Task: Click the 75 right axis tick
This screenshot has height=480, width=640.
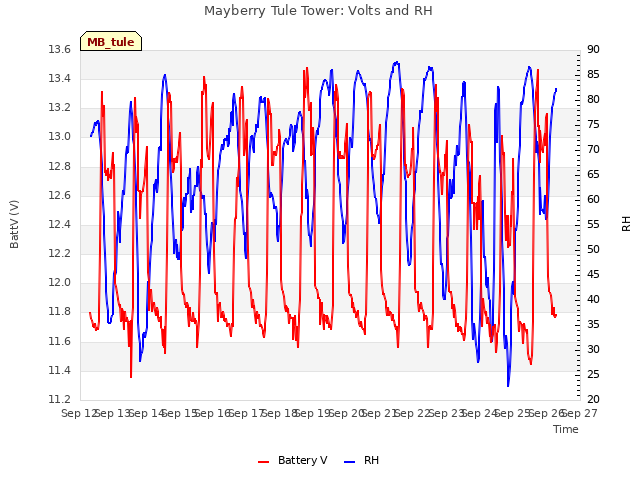Action: click(x=593, y=124)
